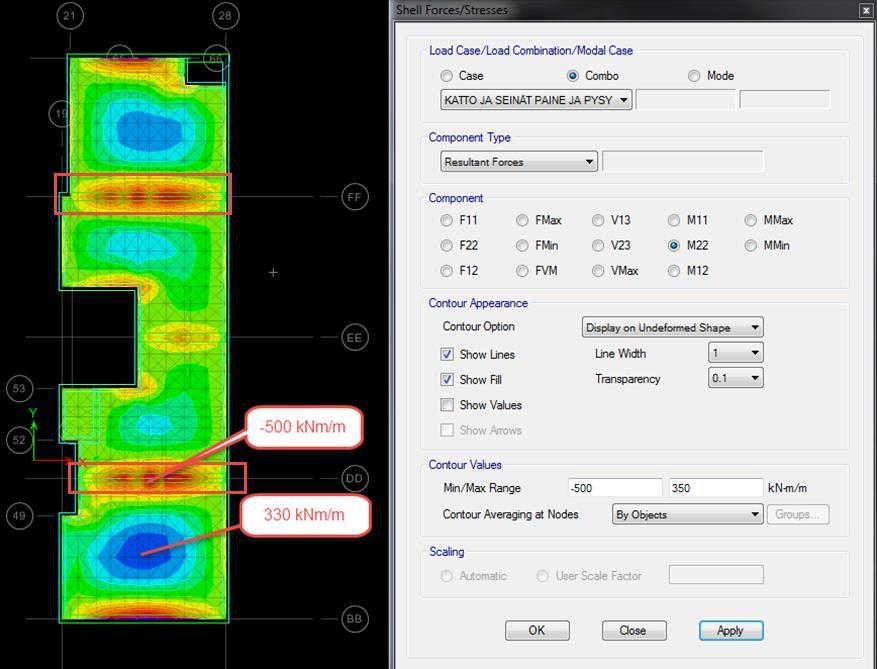Click the OK button

pyautogui.click(x=537, y=630)
